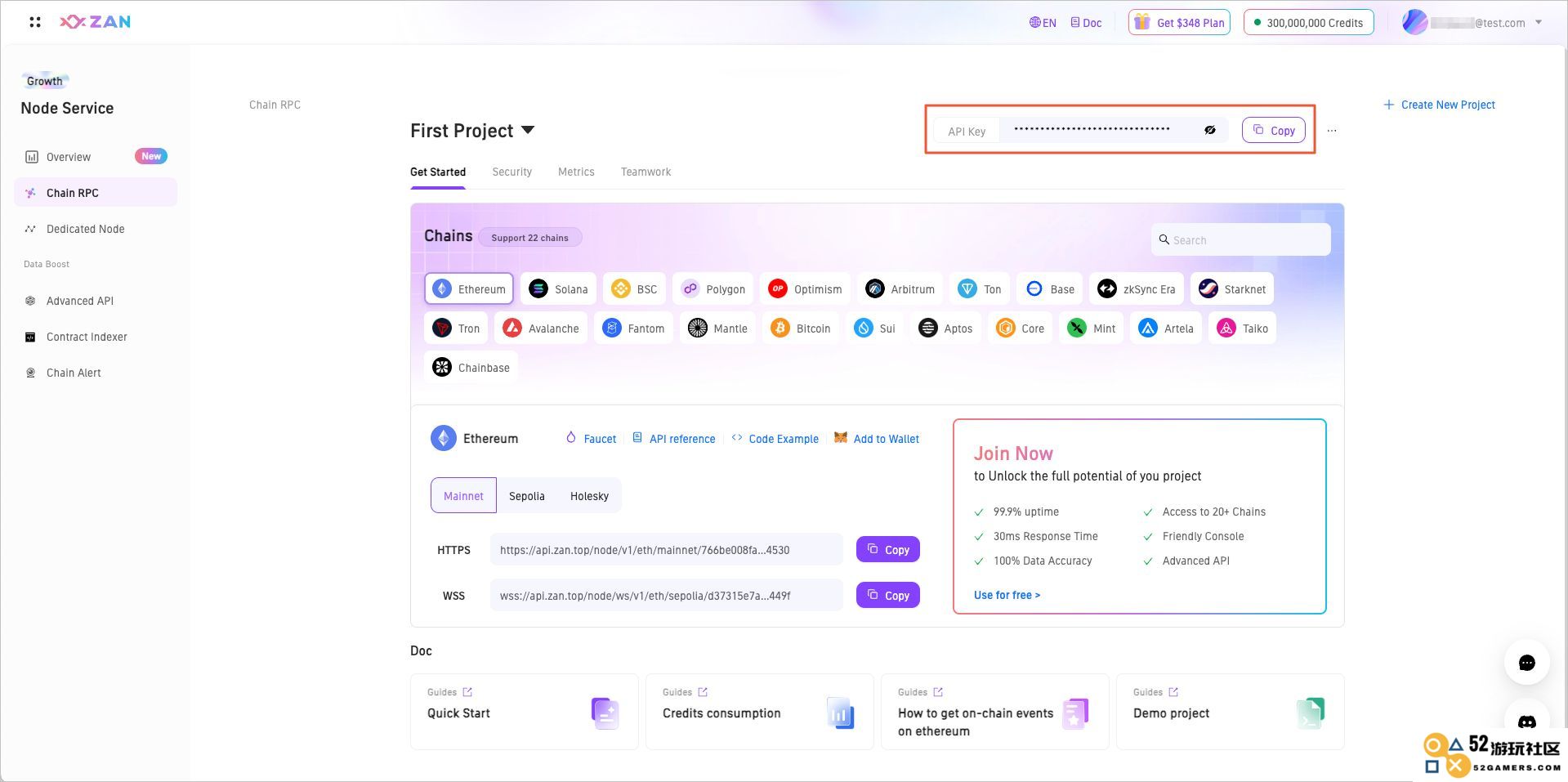Switch to Security tab
The height and width of the screenshot is (782, 1568).
coord(511,172)
